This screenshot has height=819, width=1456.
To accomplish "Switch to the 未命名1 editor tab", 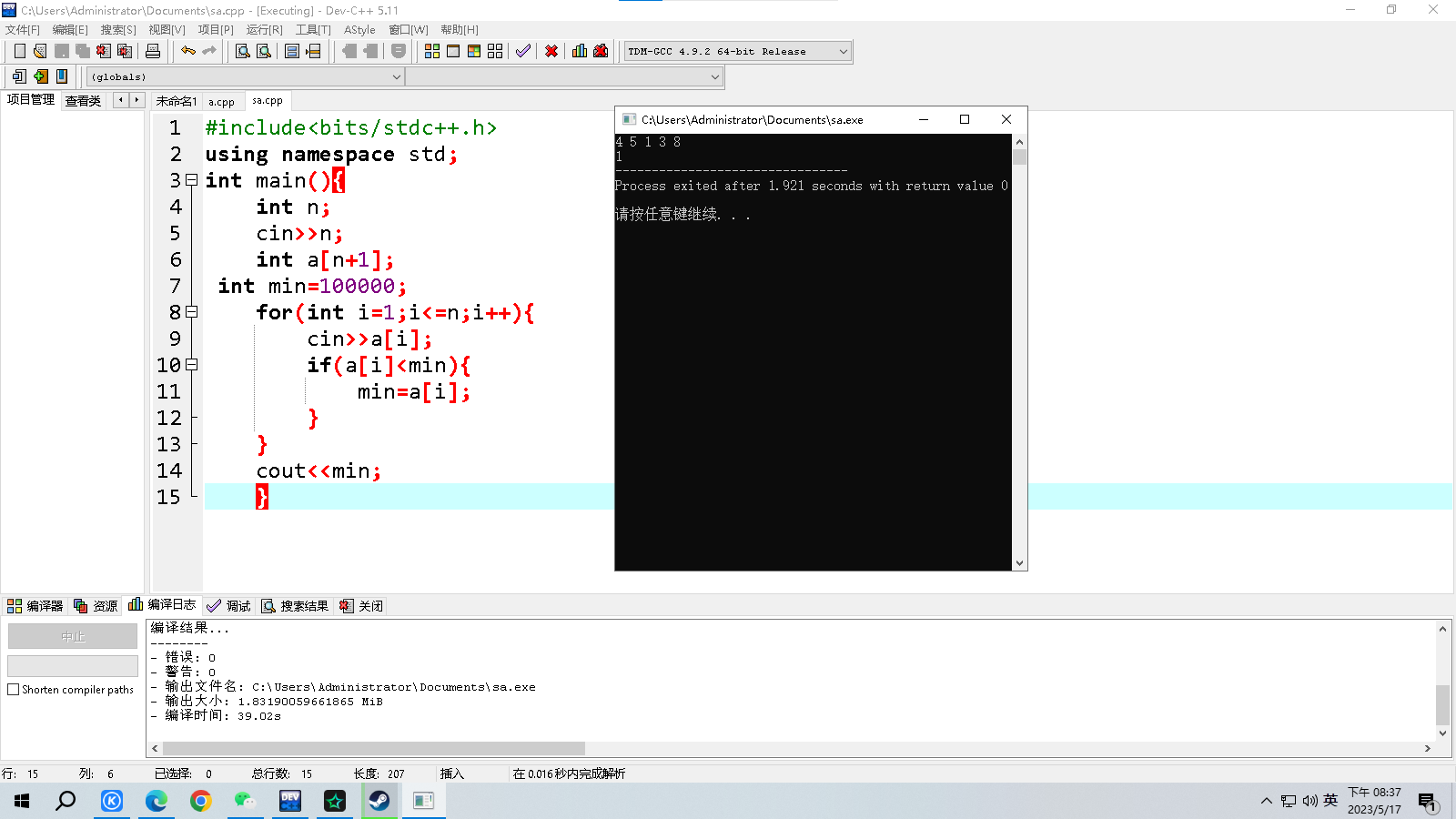I will (x=177, y=101).
